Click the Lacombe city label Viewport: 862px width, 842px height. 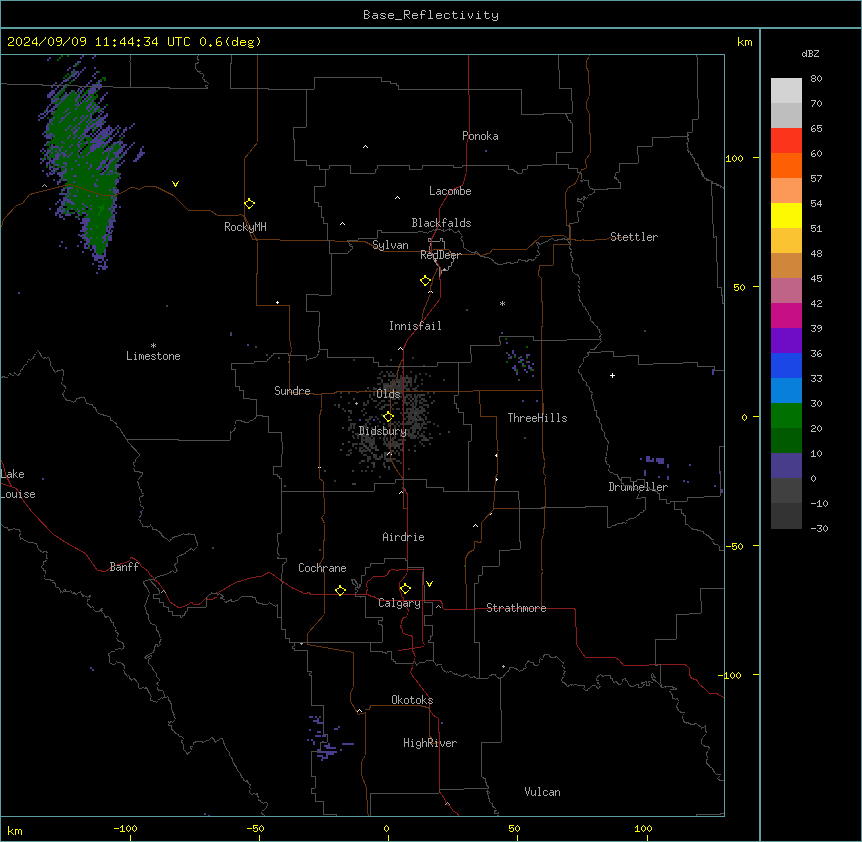tap(450, 191)
